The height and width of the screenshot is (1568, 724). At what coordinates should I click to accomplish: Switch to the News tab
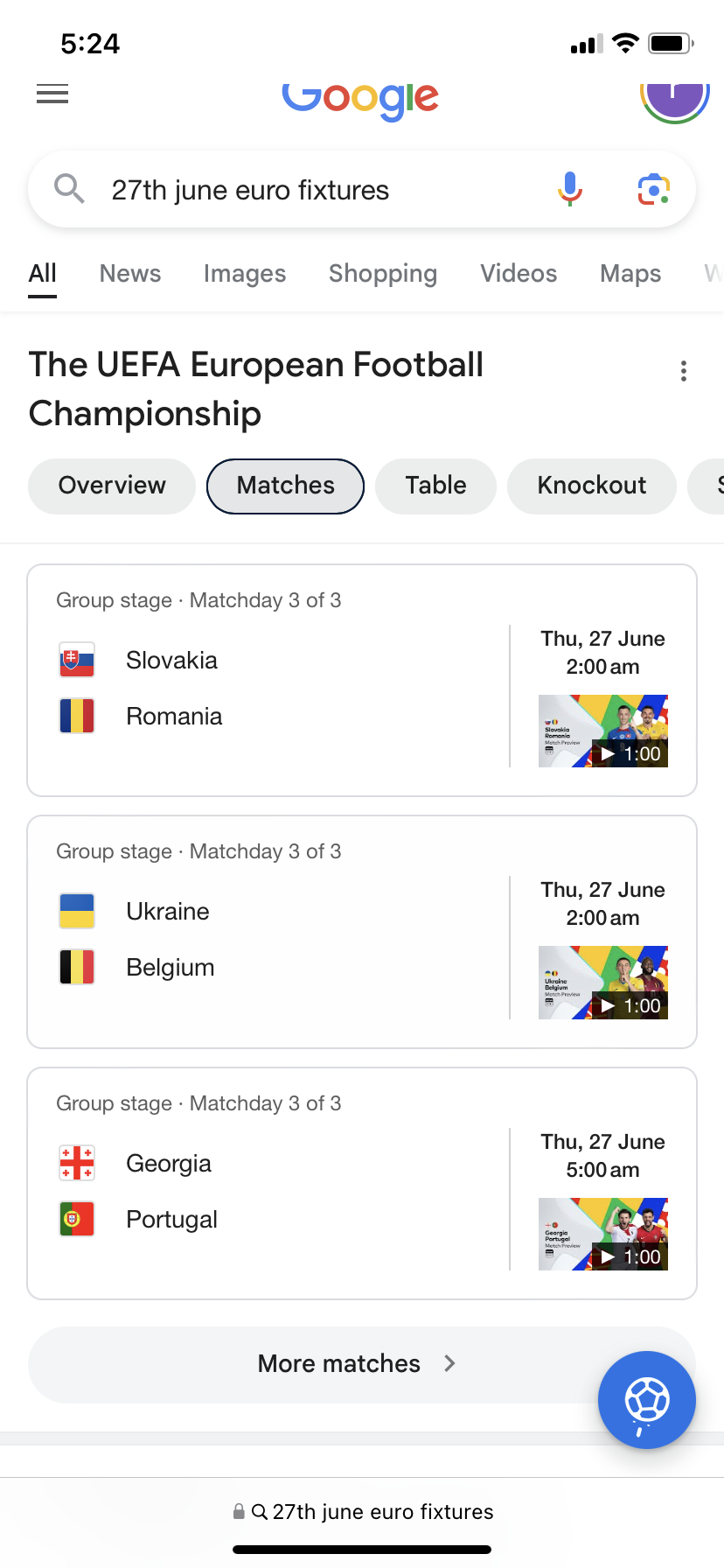(130, 274)
